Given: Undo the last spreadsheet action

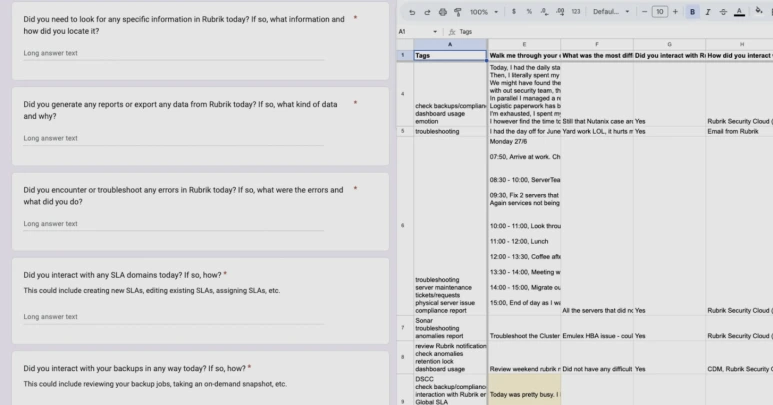Looking at the screenshot, I should tap(412, 12).
